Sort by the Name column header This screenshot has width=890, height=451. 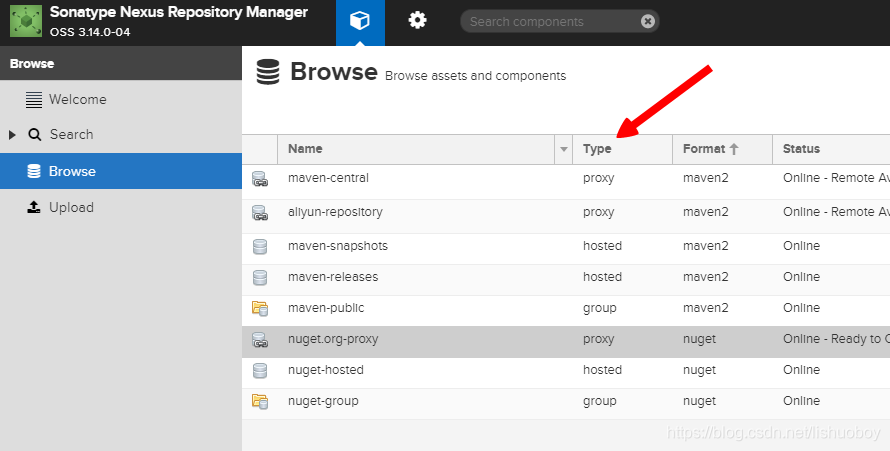click(x=415, y=149)
